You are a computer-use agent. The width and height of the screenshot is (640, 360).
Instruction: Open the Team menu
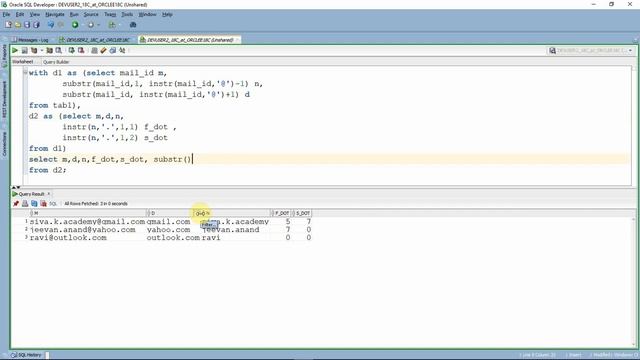pyautogui.click(x=110, y=14)
